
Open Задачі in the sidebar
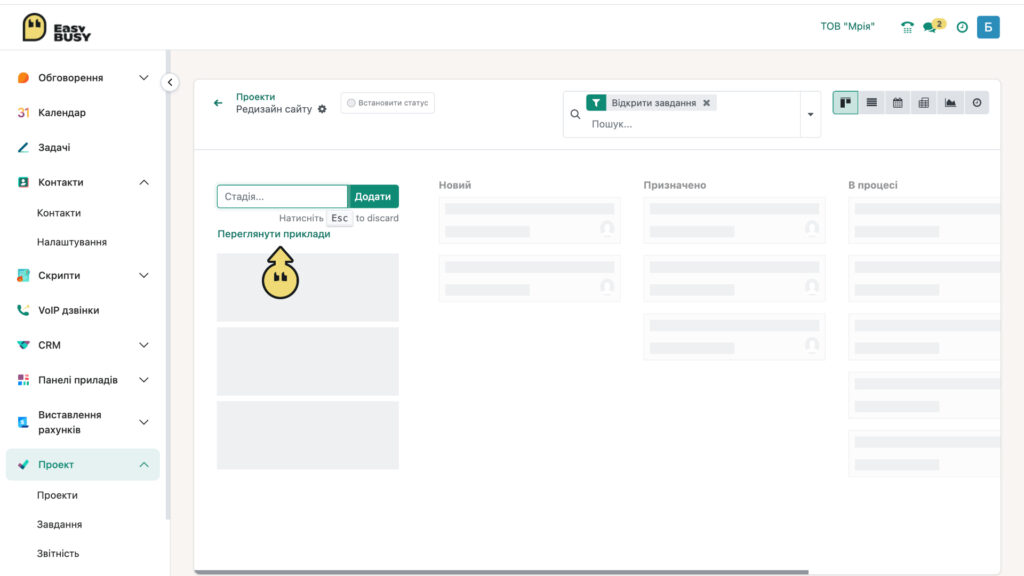pyautogui.click(x=54, y=148)
